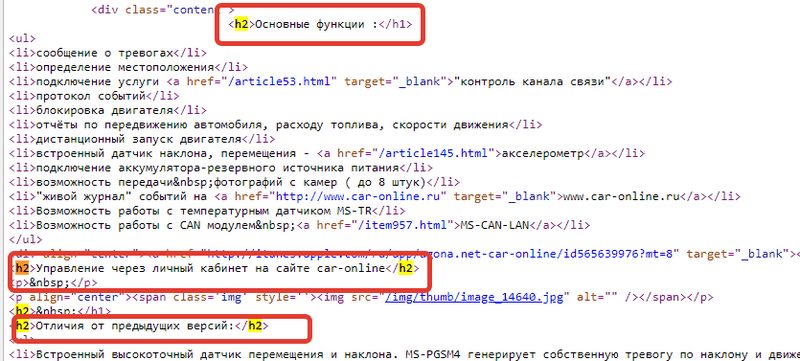This screenshot has height=361, width=800.
Task: Click the text 'фотографий с камер ( до 8 штук)'
Action: point(319,182)
